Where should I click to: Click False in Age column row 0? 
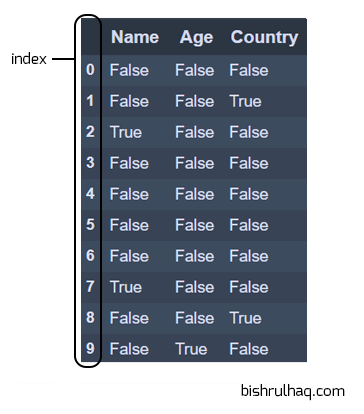pyautogui.click(x=194, y=70)
